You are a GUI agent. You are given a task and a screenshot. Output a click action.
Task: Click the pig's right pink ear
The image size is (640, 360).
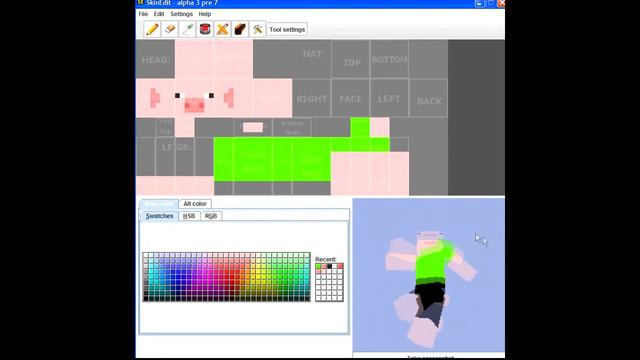pos(229,98)
